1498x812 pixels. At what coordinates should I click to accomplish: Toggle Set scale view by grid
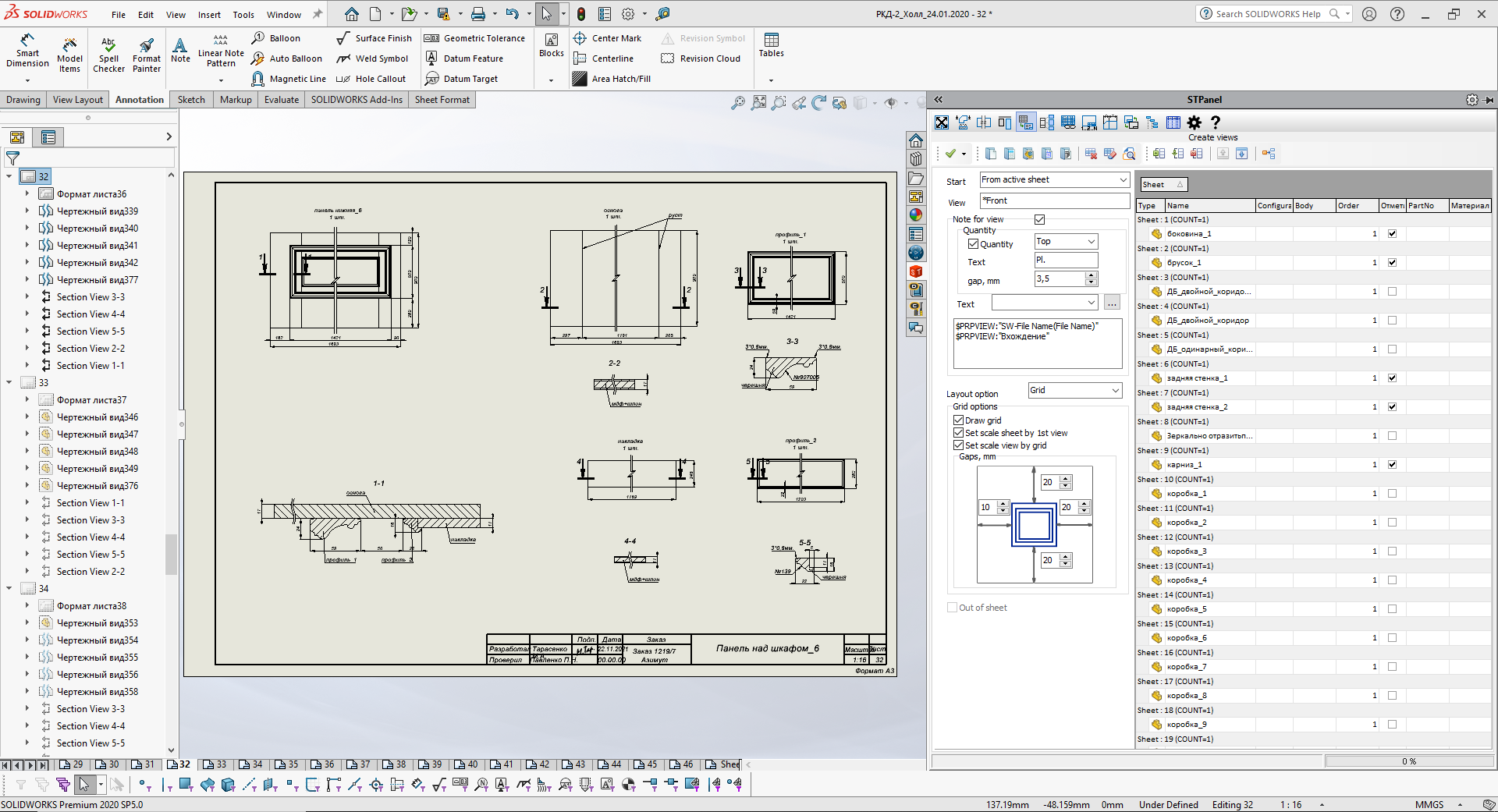click(958, 445)
